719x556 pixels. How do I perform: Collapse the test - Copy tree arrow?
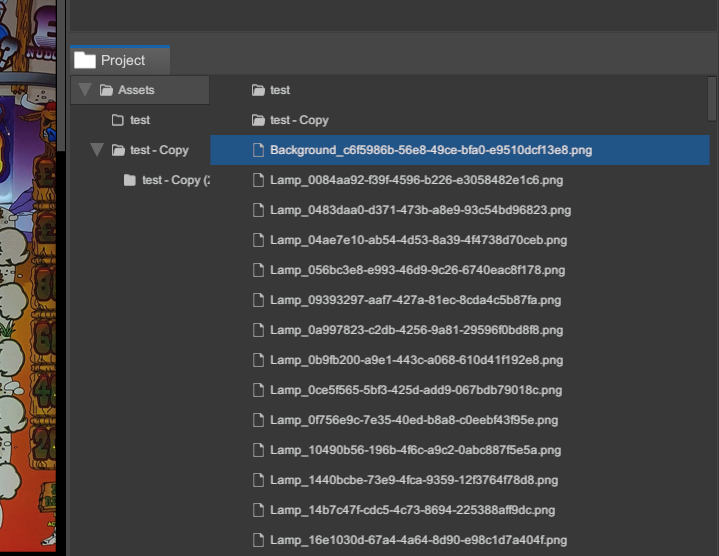pyautogui.click(x=97, y=150)
